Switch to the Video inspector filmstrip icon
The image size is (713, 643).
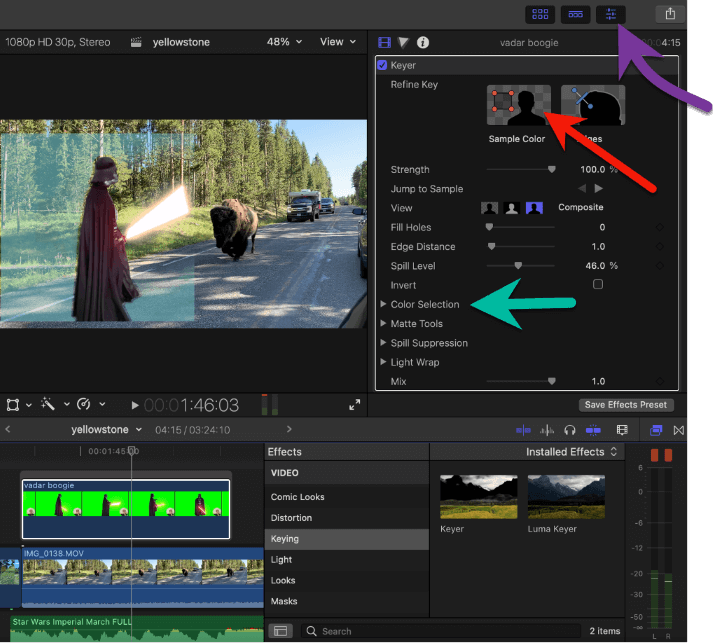[x=384, y=42]
